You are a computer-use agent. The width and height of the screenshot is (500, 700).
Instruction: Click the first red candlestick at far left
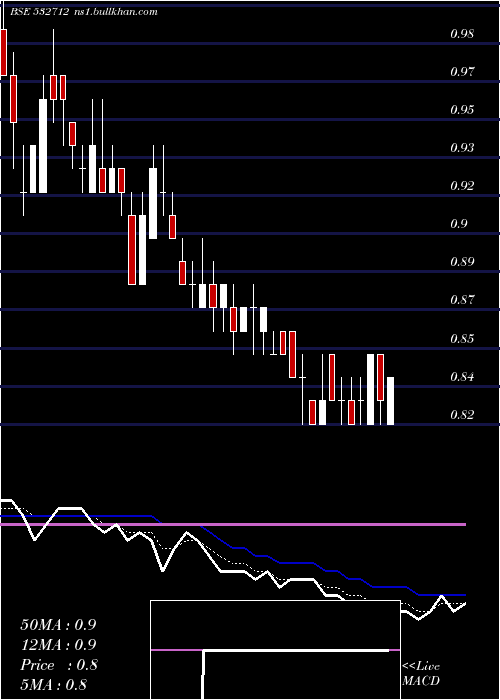(4, 52)
